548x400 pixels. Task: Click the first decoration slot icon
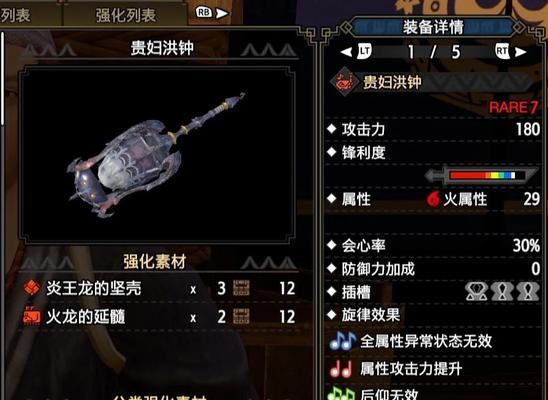click(x=476, y=292)
